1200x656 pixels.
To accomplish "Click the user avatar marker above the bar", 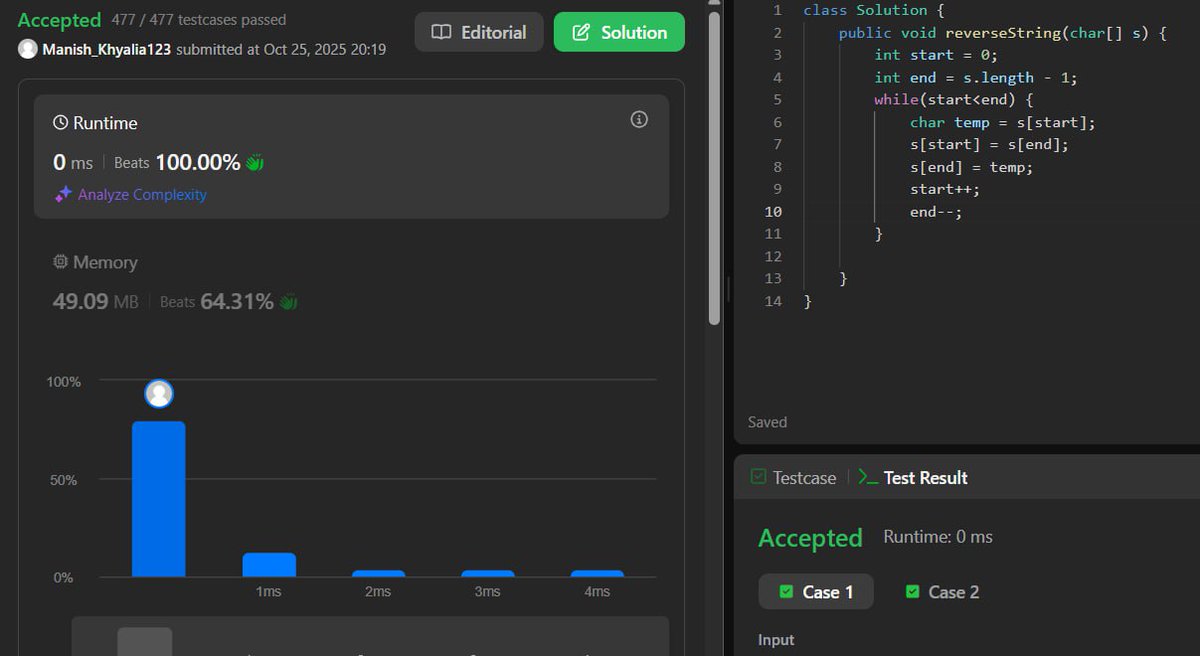I will click(x=158, y=394).
